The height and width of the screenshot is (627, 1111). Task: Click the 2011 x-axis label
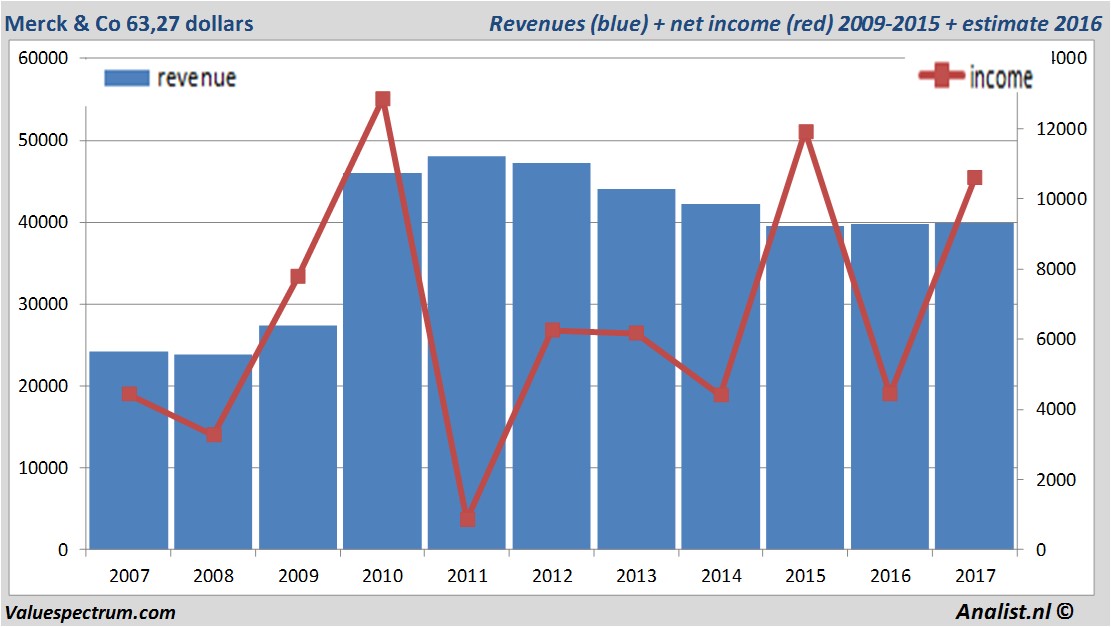467,575
